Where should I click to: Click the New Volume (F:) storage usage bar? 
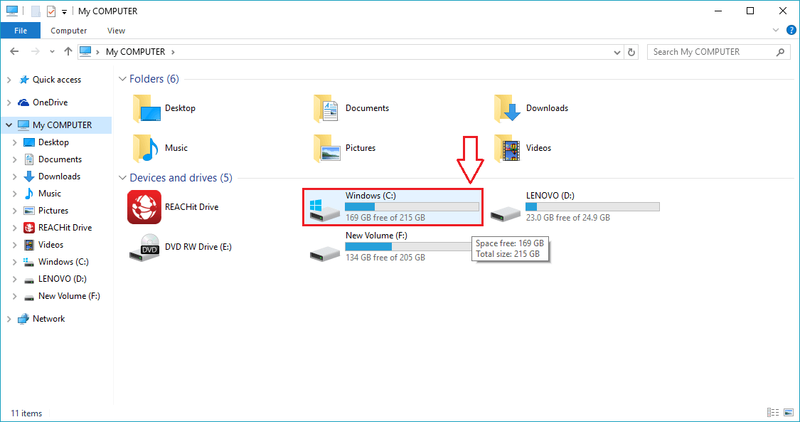click(408, 246)
